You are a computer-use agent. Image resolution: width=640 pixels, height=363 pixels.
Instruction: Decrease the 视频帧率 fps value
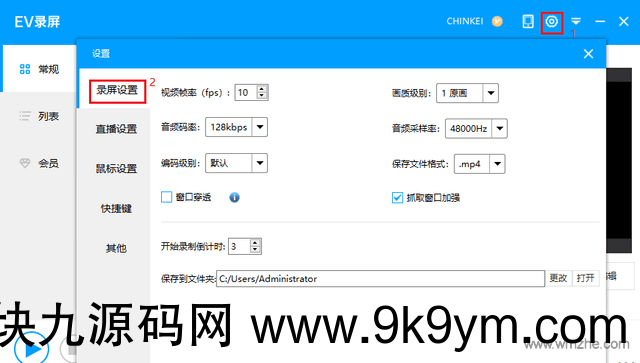pyautogui.click(x=262, y=96)
